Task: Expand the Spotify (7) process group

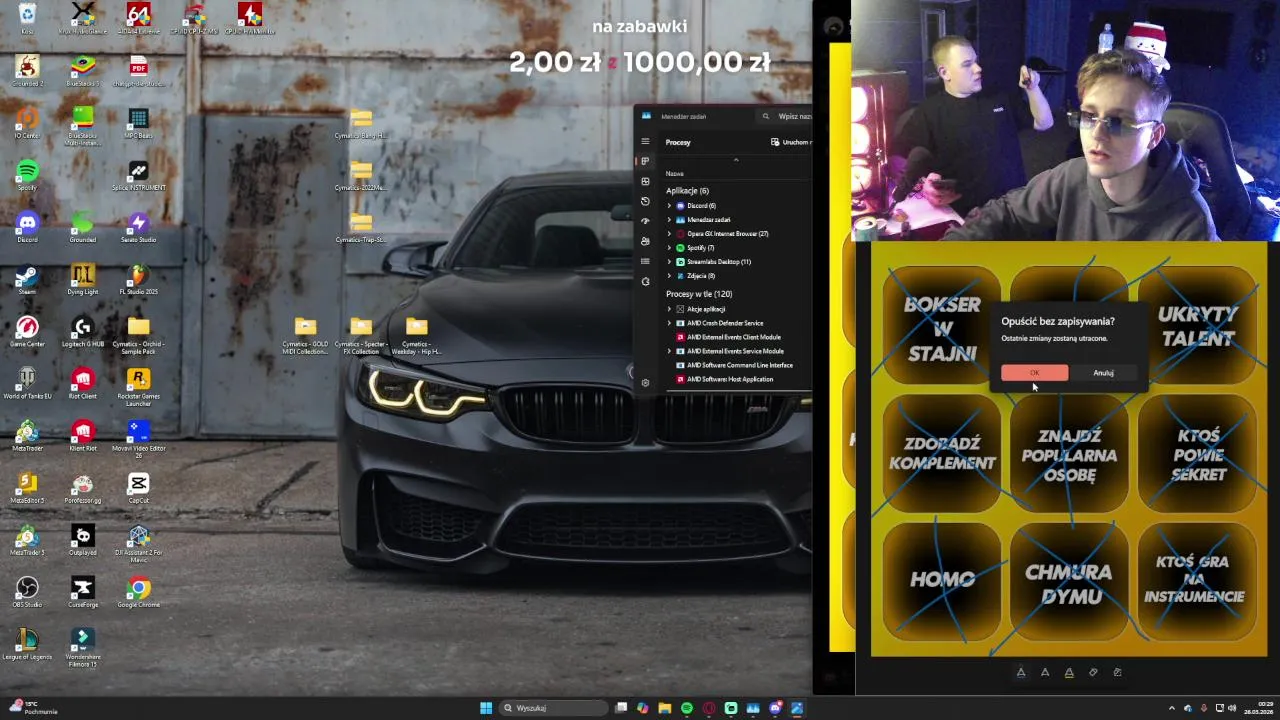Action: click(669, 248)
